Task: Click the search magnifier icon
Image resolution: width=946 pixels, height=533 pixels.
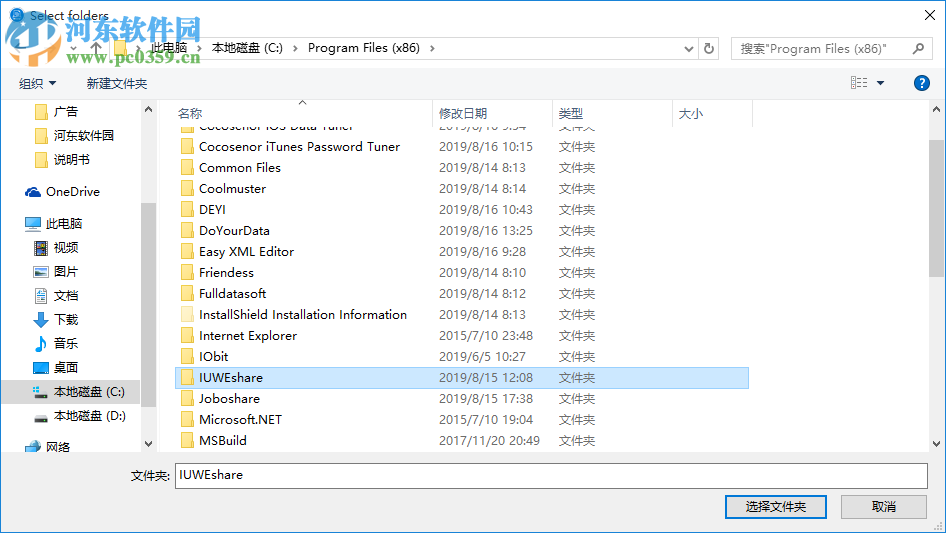Action: coord(918,48)
